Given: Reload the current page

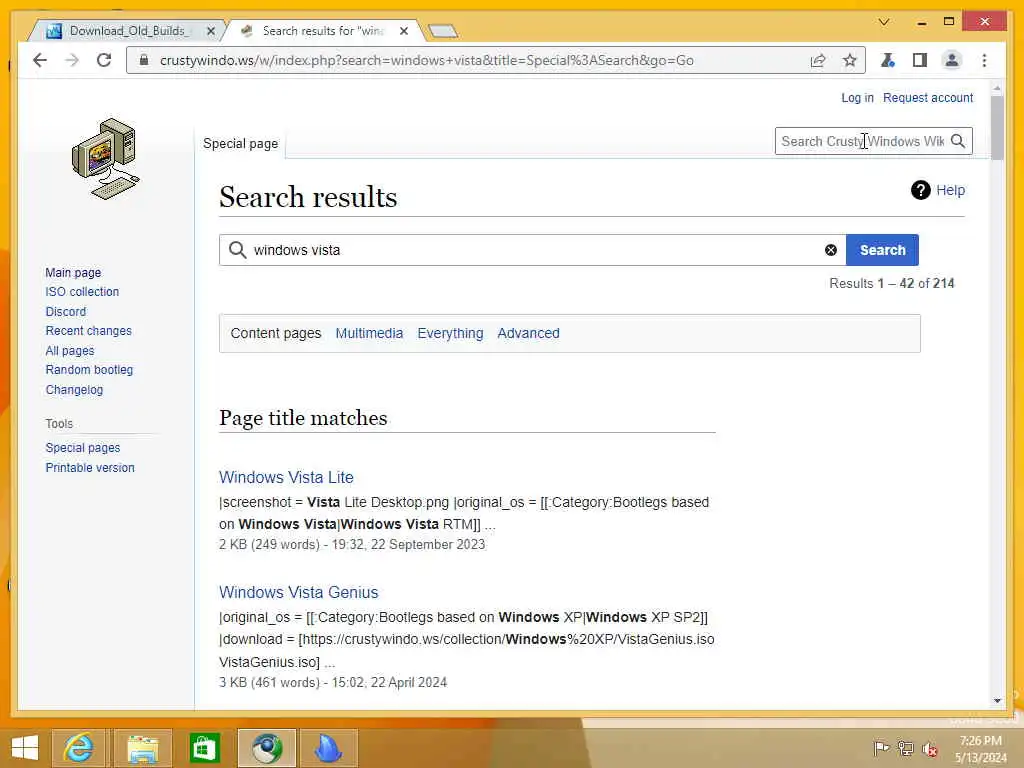Looking at the screenshot, I should [x=104, y=61].
